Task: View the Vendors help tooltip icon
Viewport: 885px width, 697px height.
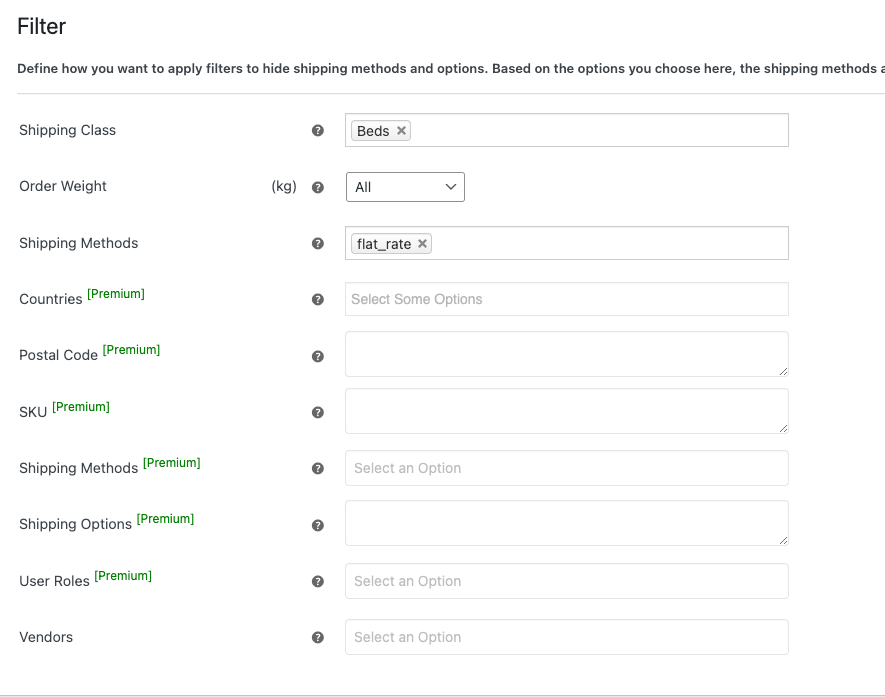Action: pos(318,638)
